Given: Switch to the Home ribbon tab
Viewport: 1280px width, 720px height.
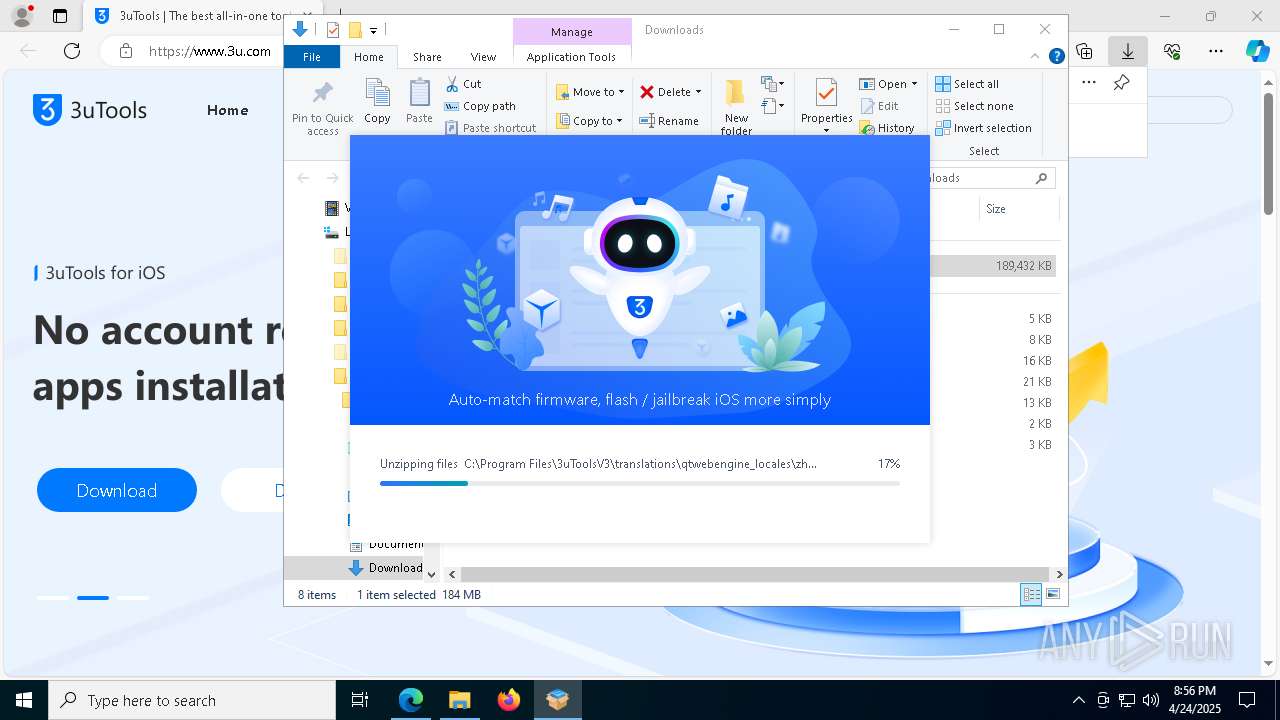Looking at the screenshot, I should click(x=368, y=57).
